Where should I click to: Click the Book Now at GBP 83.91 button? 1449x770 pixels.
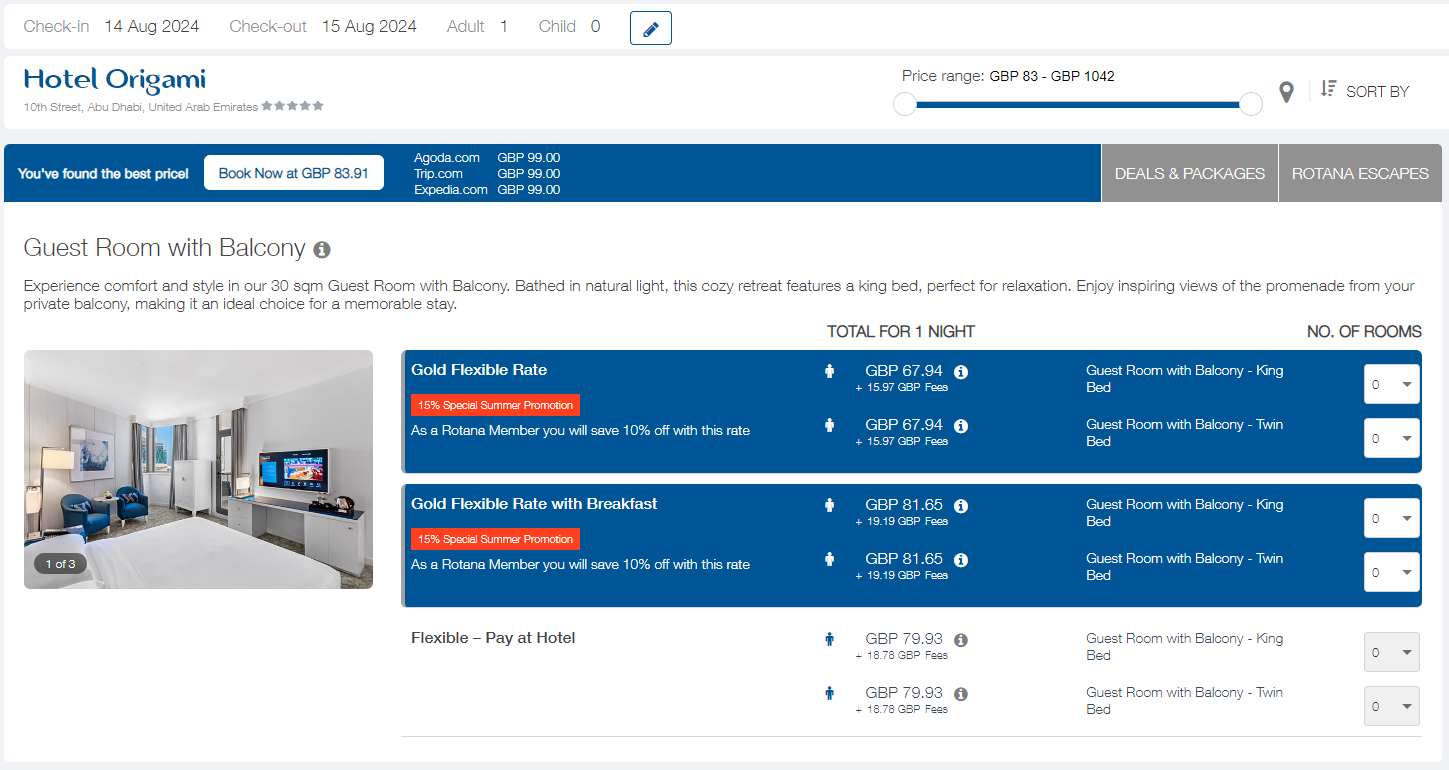pyautogui.click(x=294, y=173)
